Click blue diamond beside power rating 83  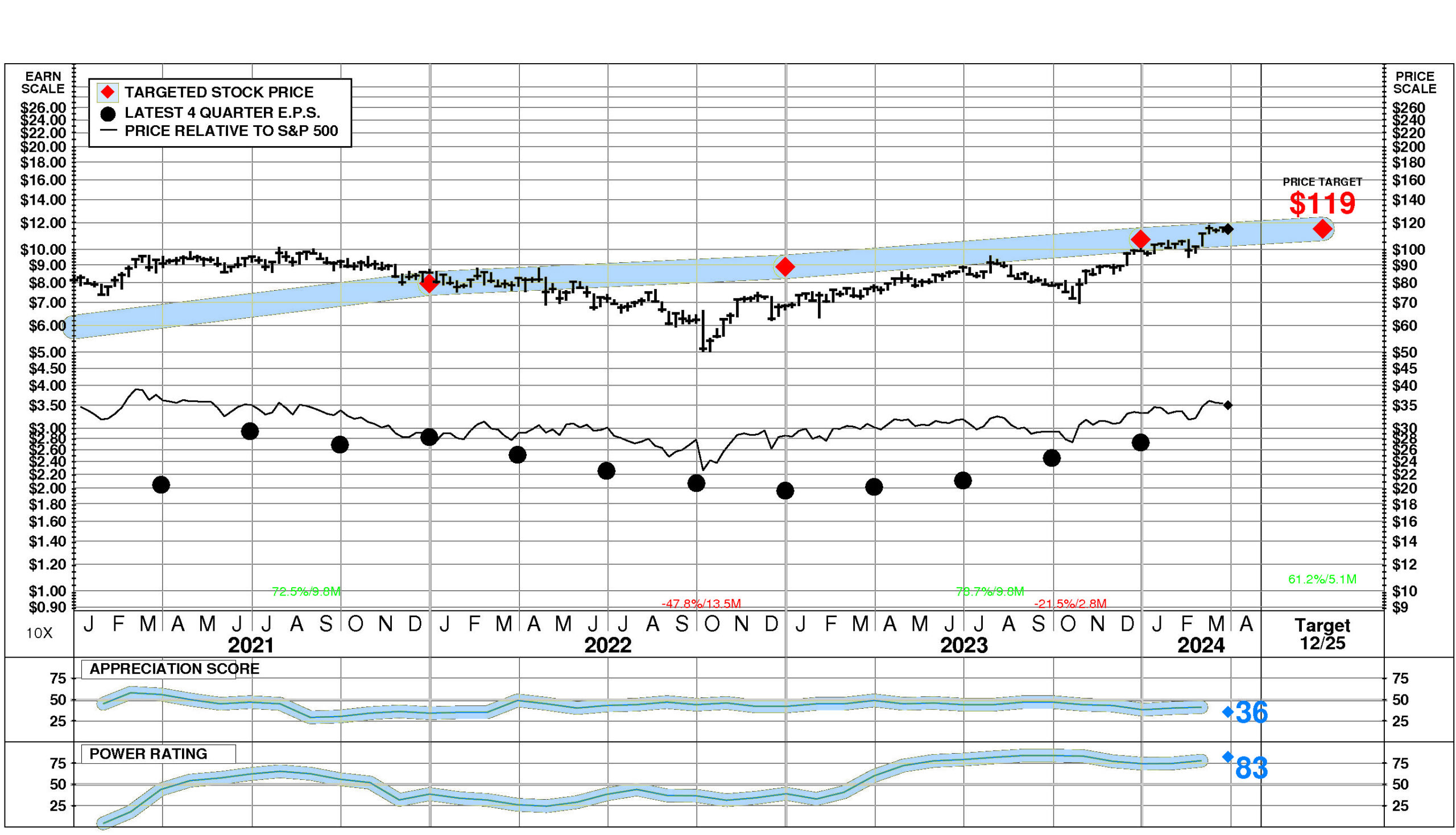[x=1227, y=757]
